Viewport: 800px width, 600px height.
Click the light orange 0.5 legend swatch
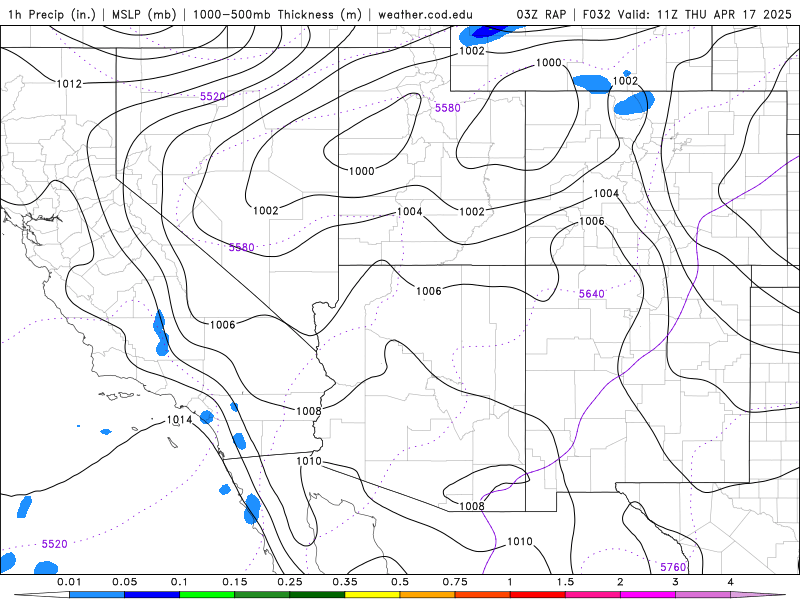point(428,595)
